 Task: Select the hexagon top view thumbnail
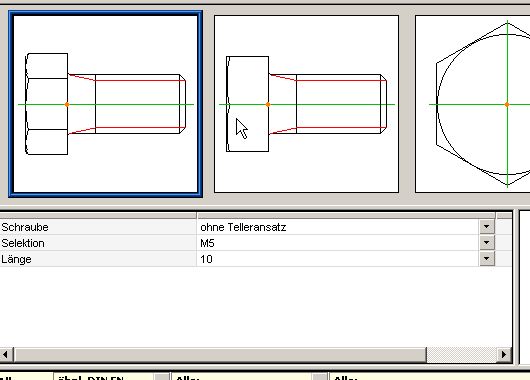(473, 104)
